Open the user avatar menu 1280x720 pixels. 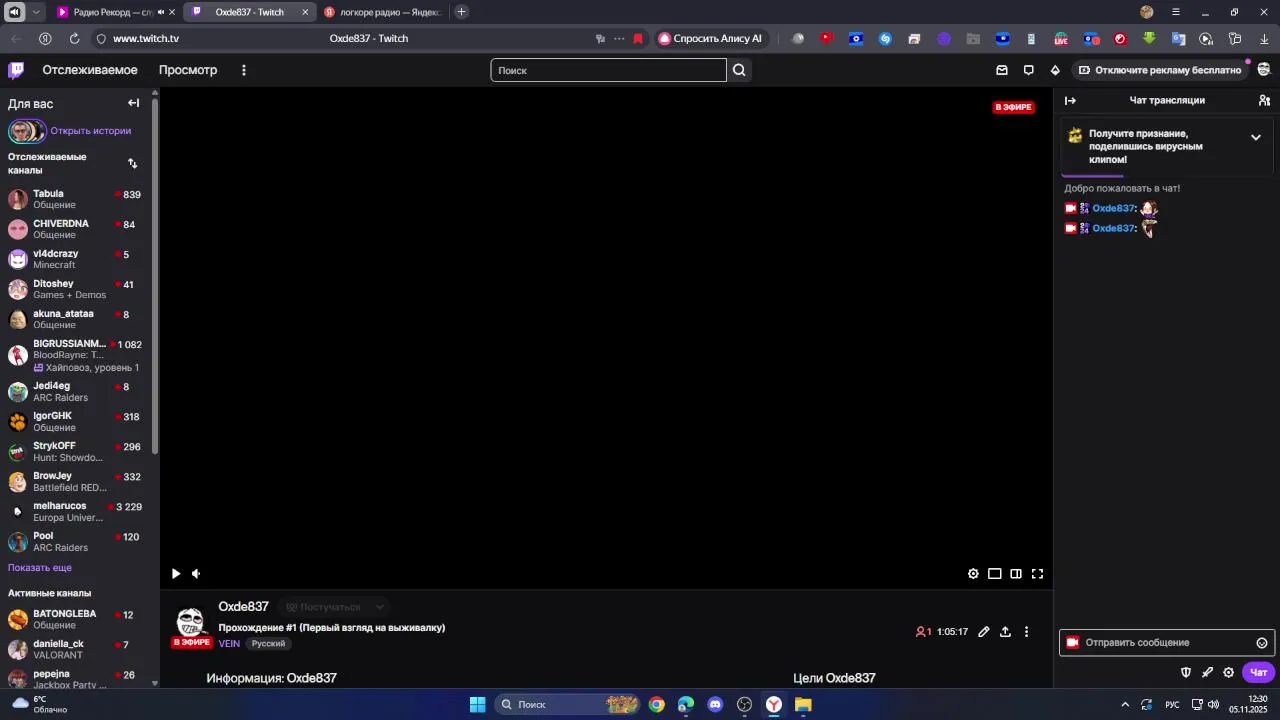pyautogui.click(x=1264, y=70)
